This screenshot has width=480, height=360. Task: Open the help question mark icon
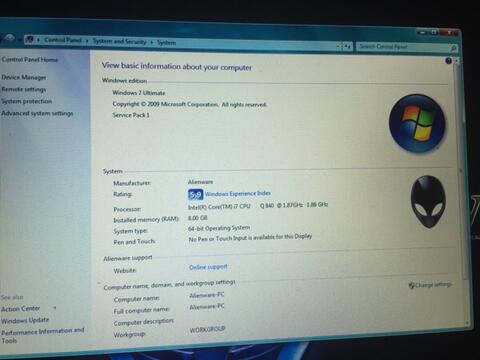(448, 61)
